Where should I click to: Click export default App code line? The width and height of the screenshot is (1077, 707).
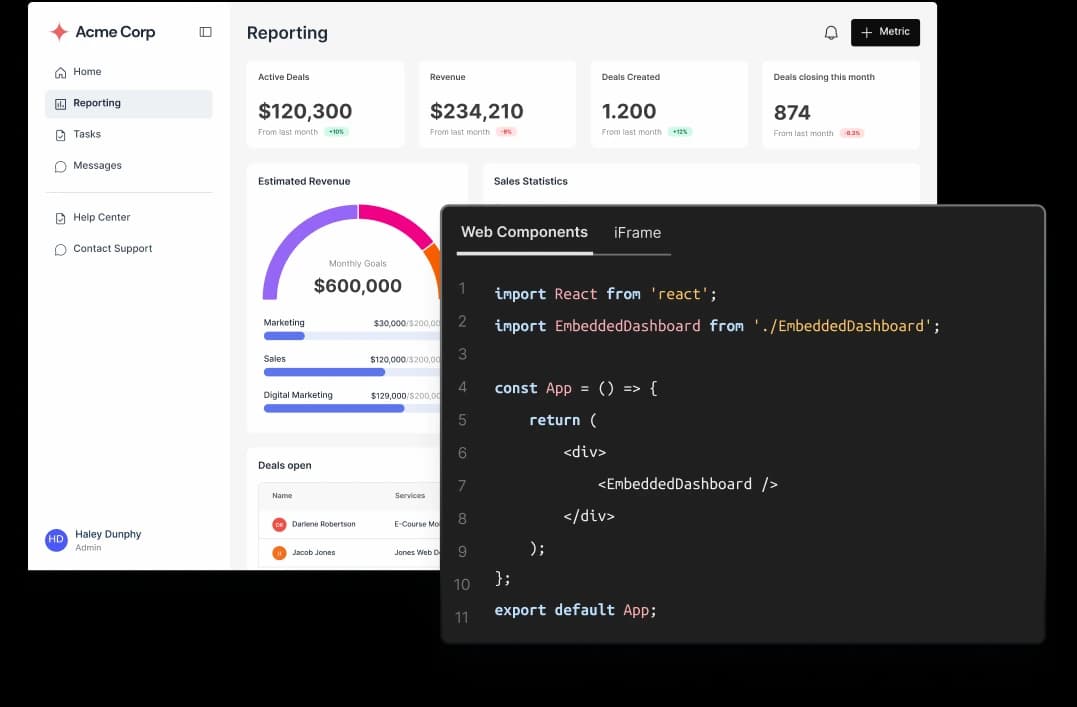click(576, 610)
